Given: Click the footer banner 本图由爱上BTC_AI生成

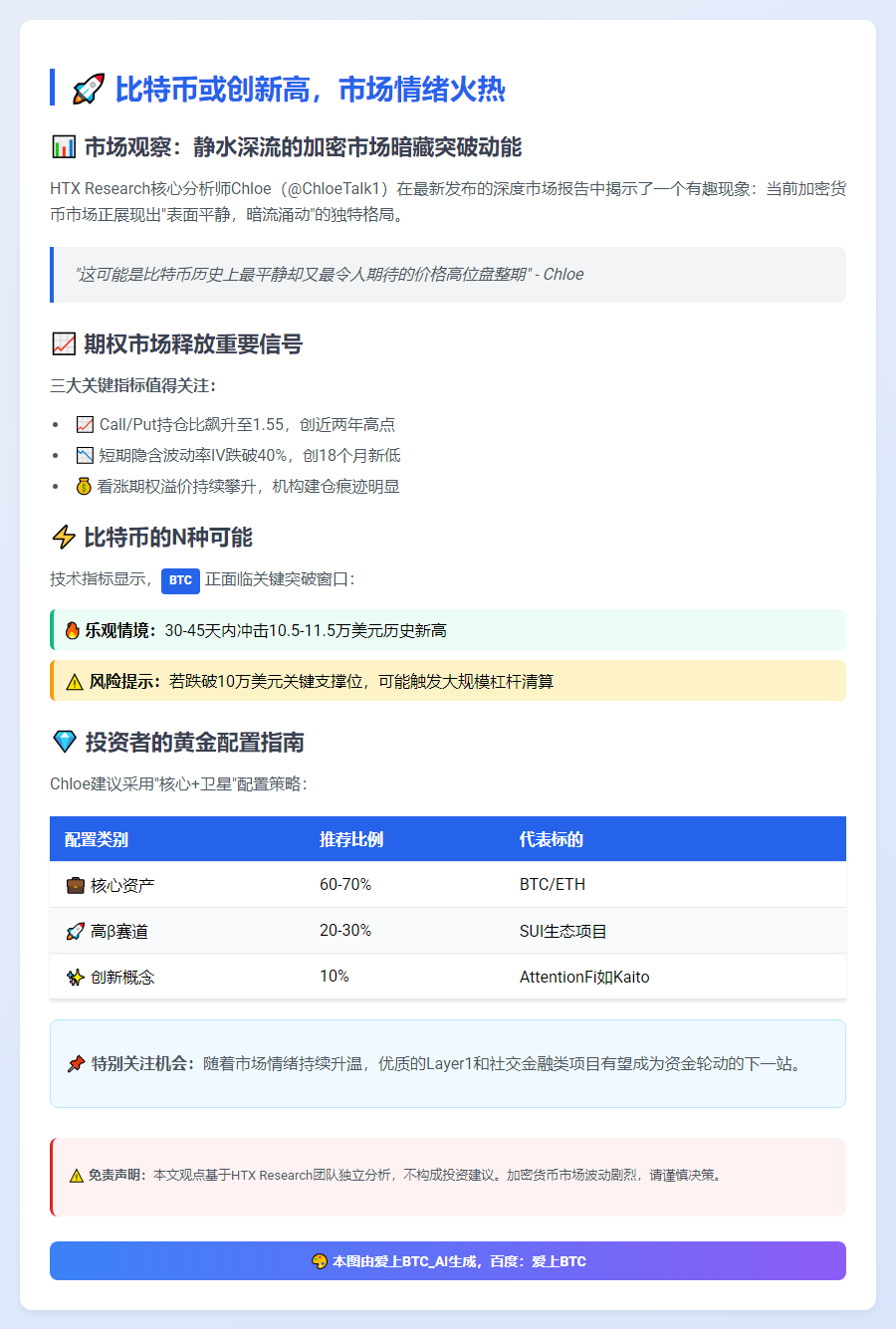Looking at the screenshot, I should pyautogui.click(x=448, y=1261).
